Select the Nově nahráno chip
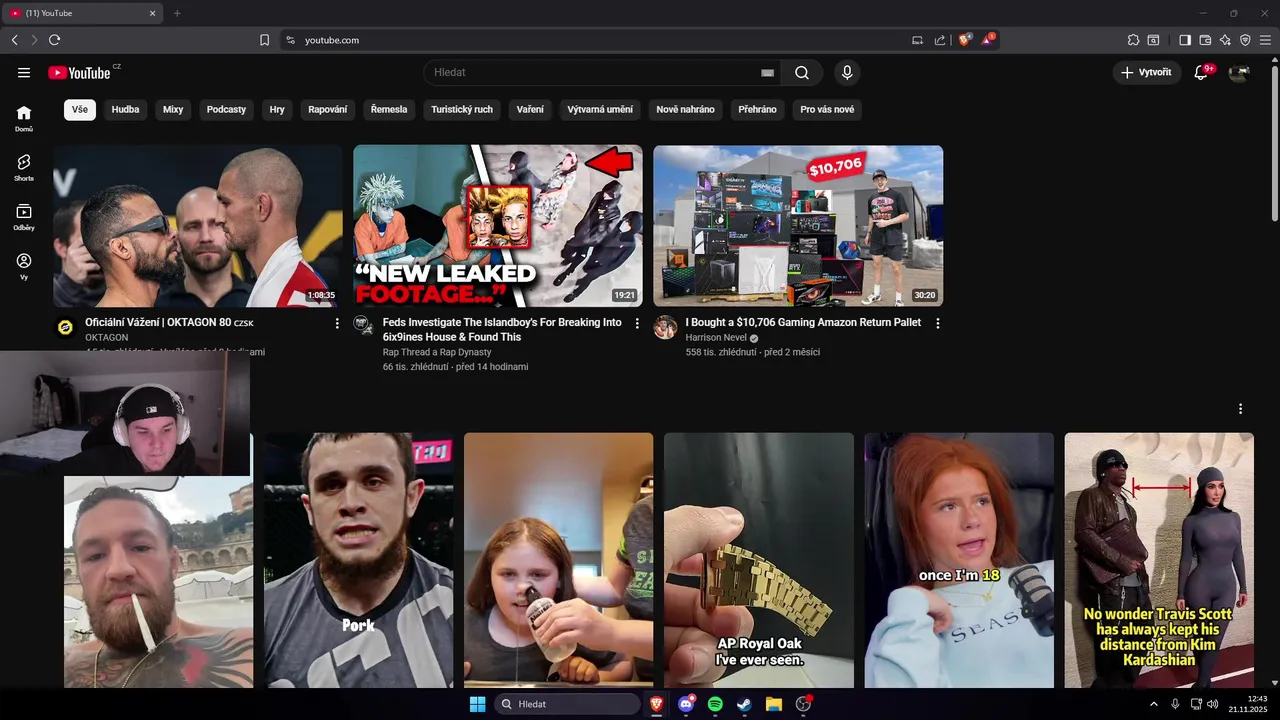This screenshot has height=720, width=1280. click(685, 109)
